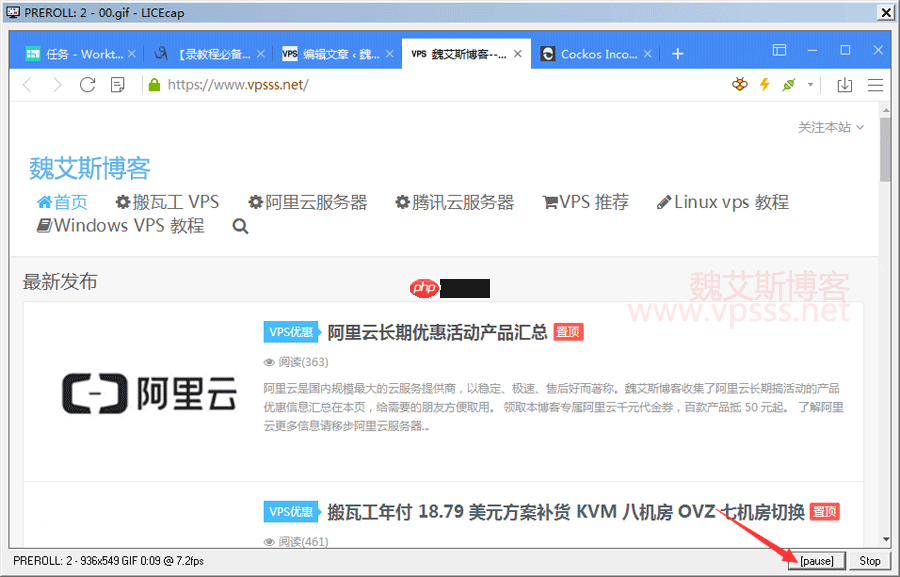This screenshot has height=577, width=900.
Task: Open the 搬瓦工 VPS menu
Action: pos(167,201)
